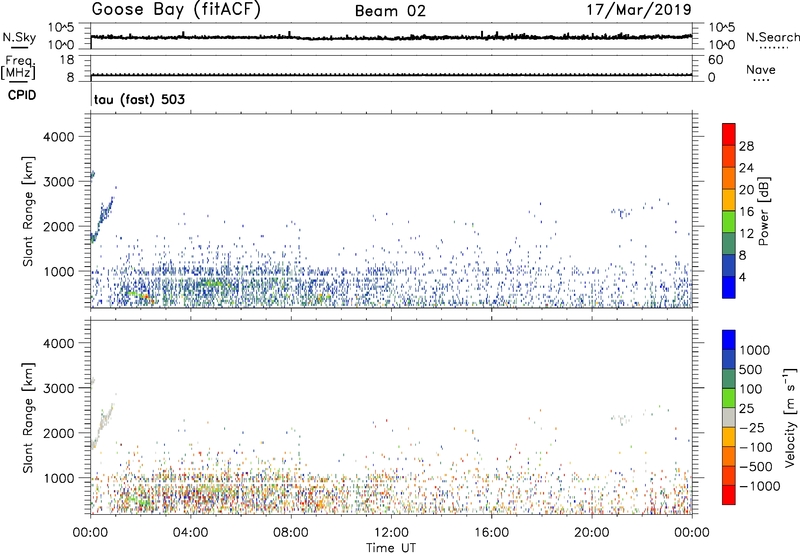Click the '3000' tick on velocity plot
800x554 pixels.
tap(59, 388)
